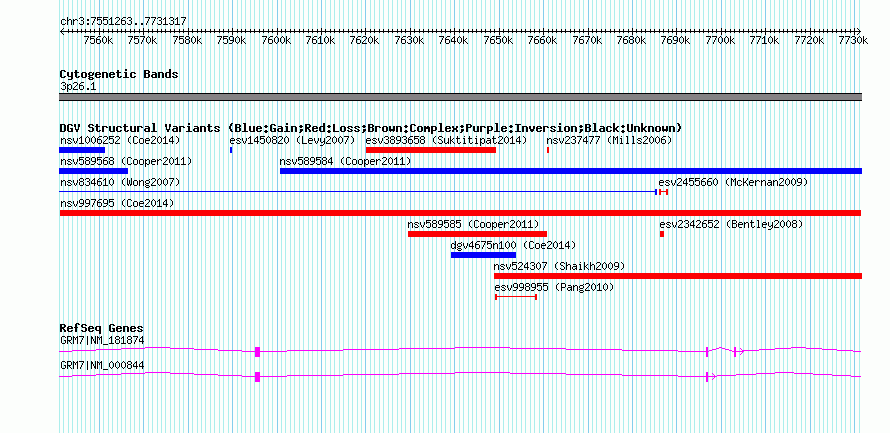The image size is (890, 433).
Task: Click the nsv237477 (Mills2006) label
Action: [609, 140]
